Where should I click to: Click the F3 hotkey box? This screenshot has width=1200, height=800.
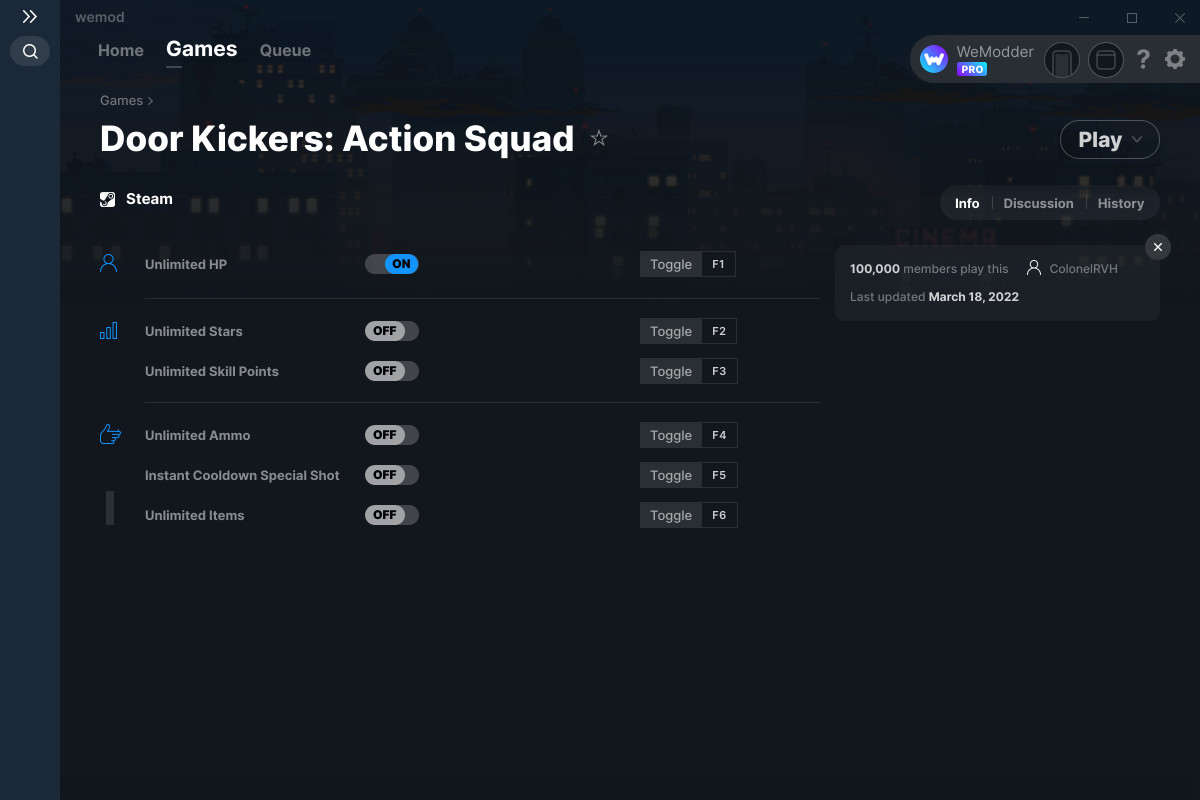click(719, 371)
